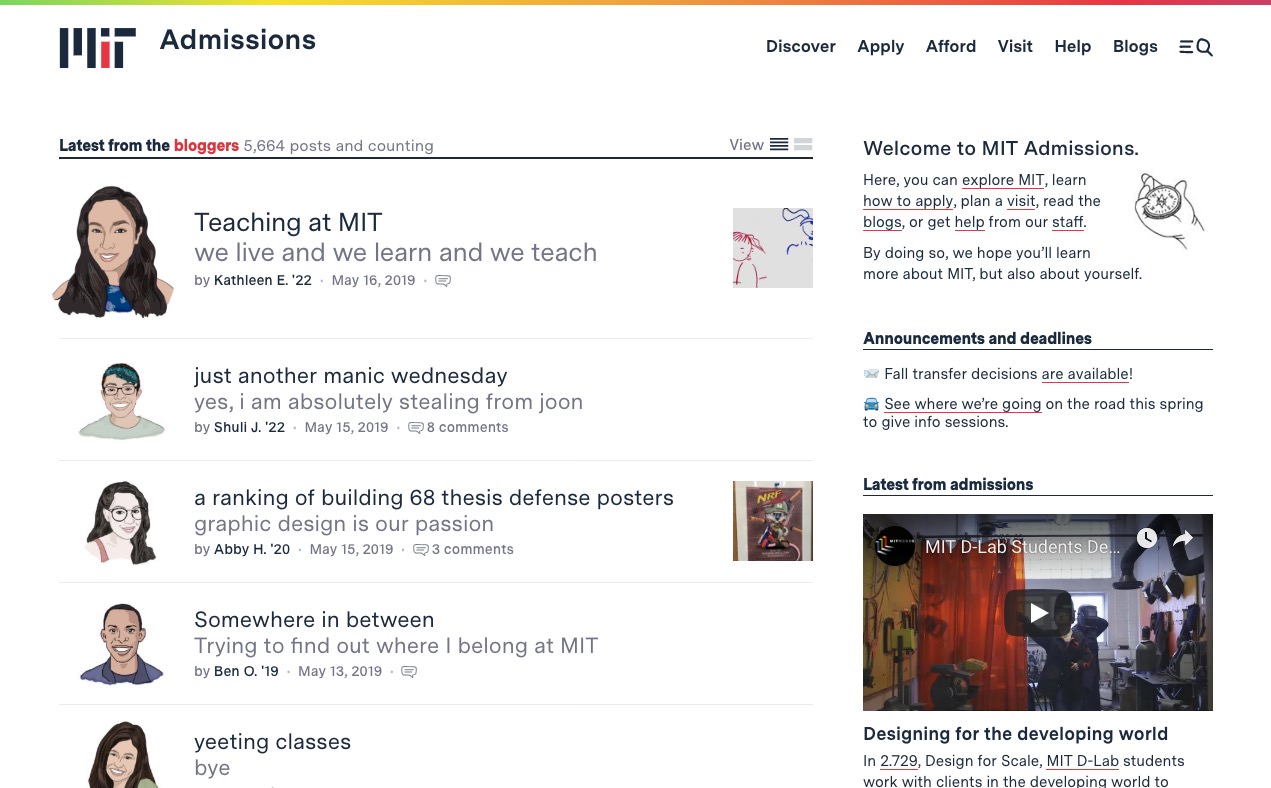Click the MIT logo
The image size is (1271, 788).
(x=97, y=47)
